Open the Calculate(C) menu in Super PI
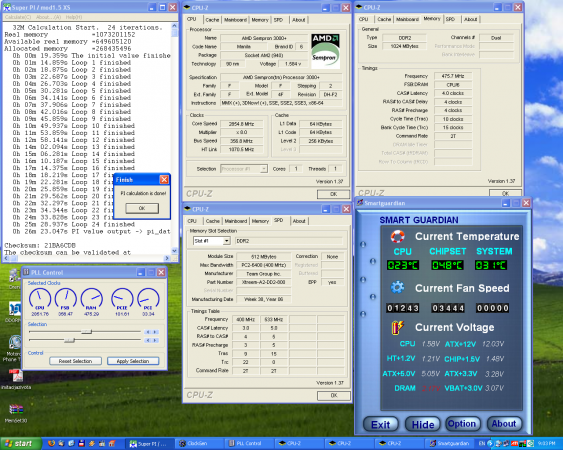Viewport: 563px width, 450px height. pyautogui.click(x=18, y=17)
